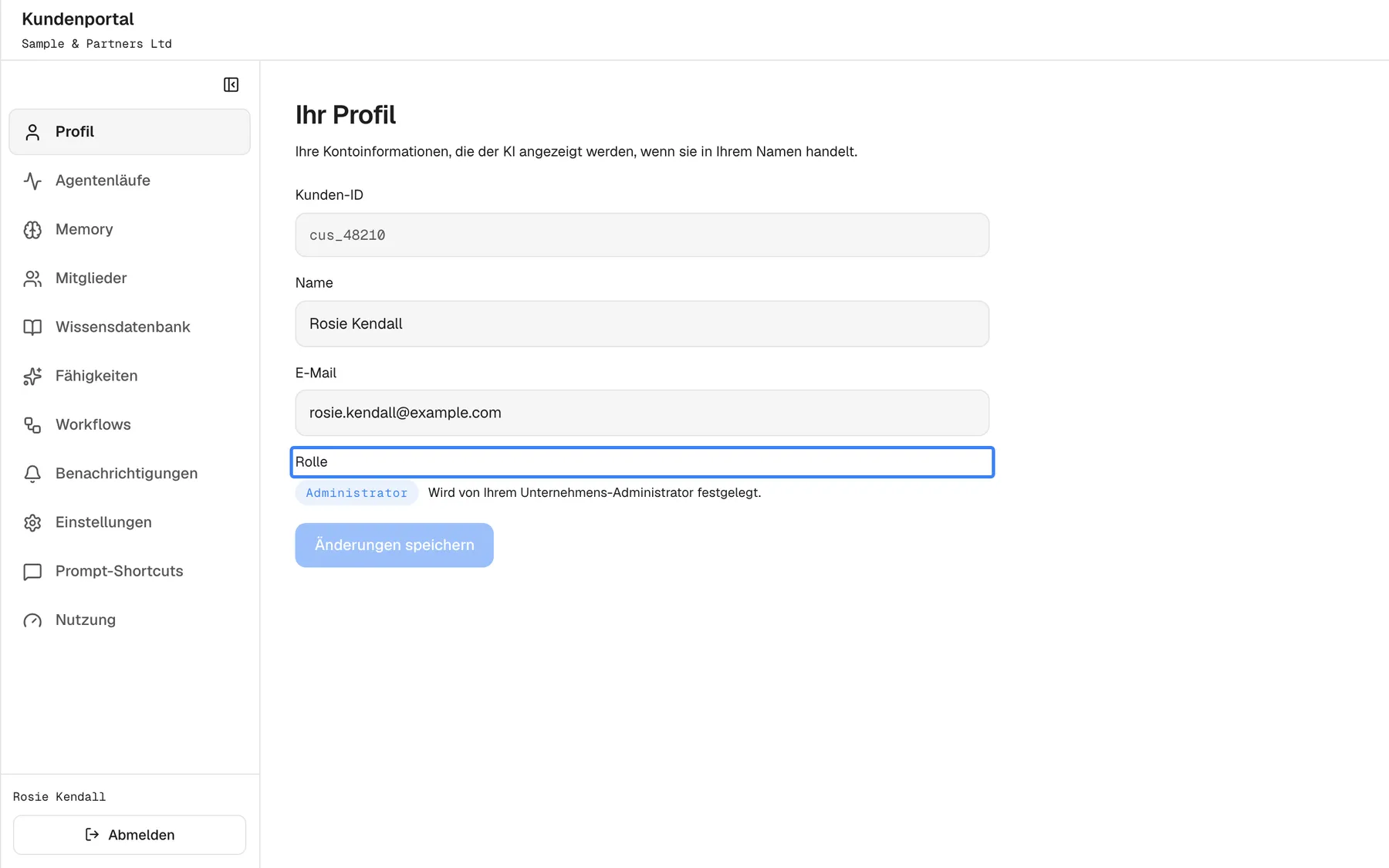Click the Kunden-ID field cus_48210
The image size is (1389, 868).
642,235
